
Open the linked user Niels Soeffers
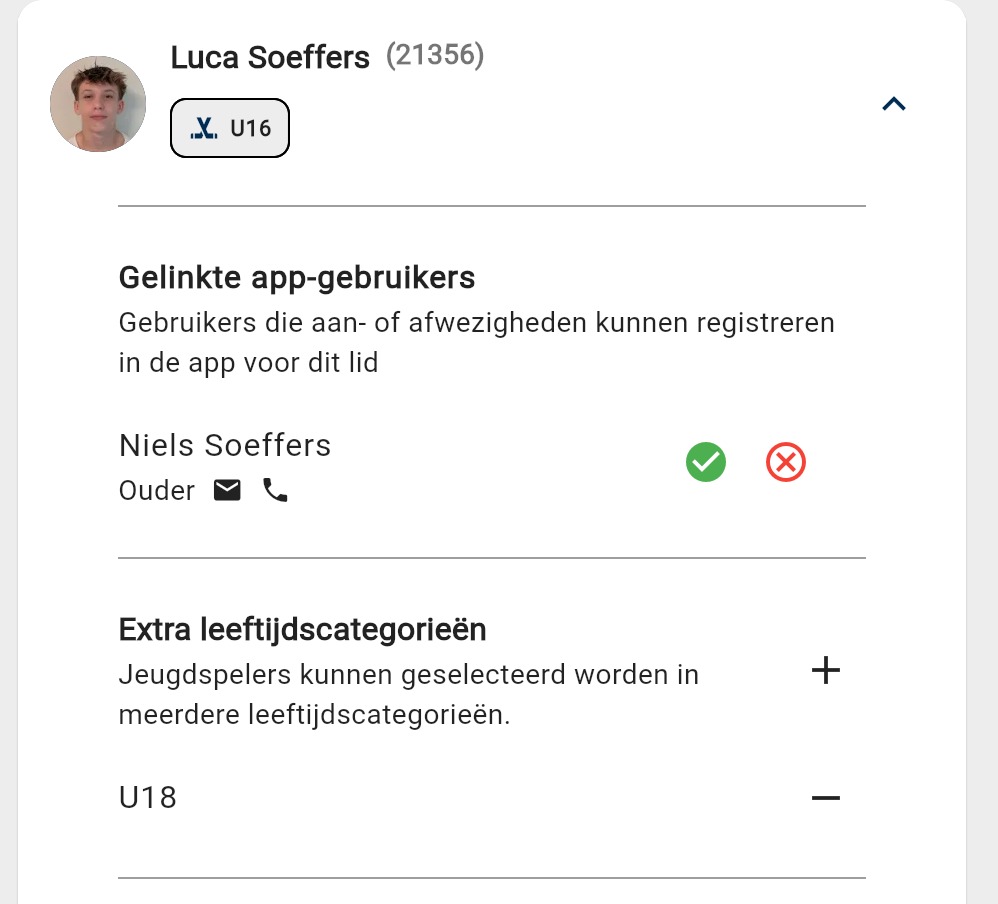coord(225,445)
